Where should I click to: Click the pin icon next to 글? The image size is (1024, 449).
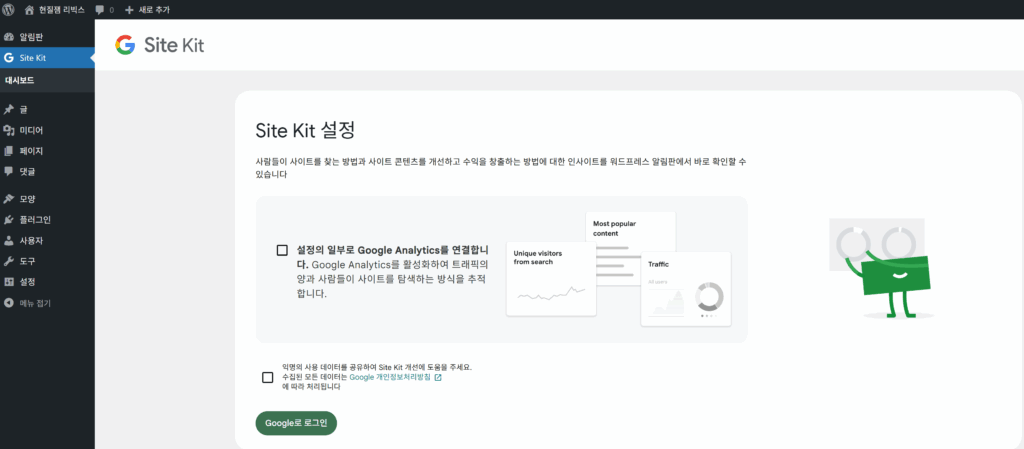9,110
